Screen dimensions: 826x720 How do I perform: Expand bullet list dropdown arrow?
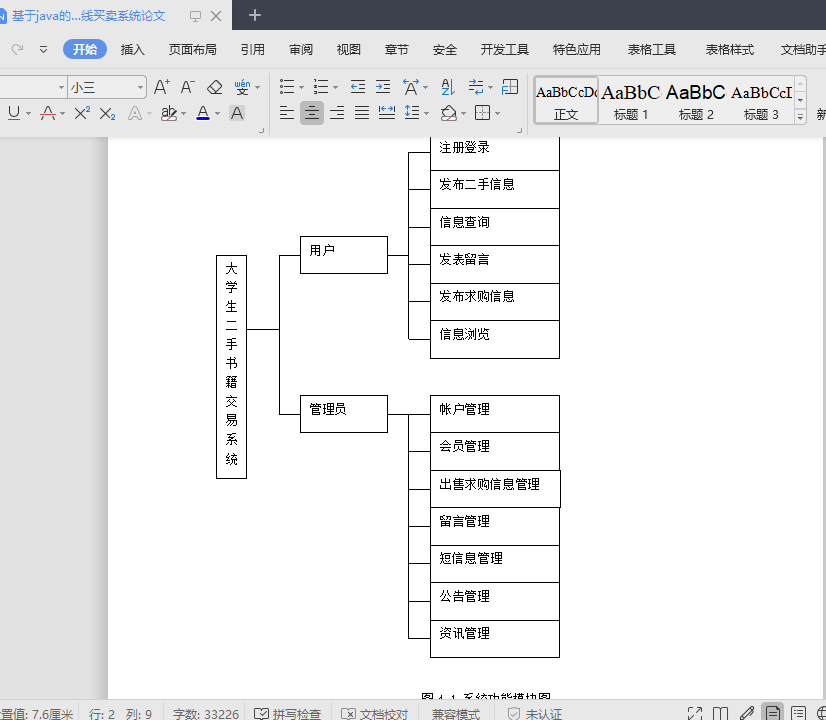[x=301, y=87]
